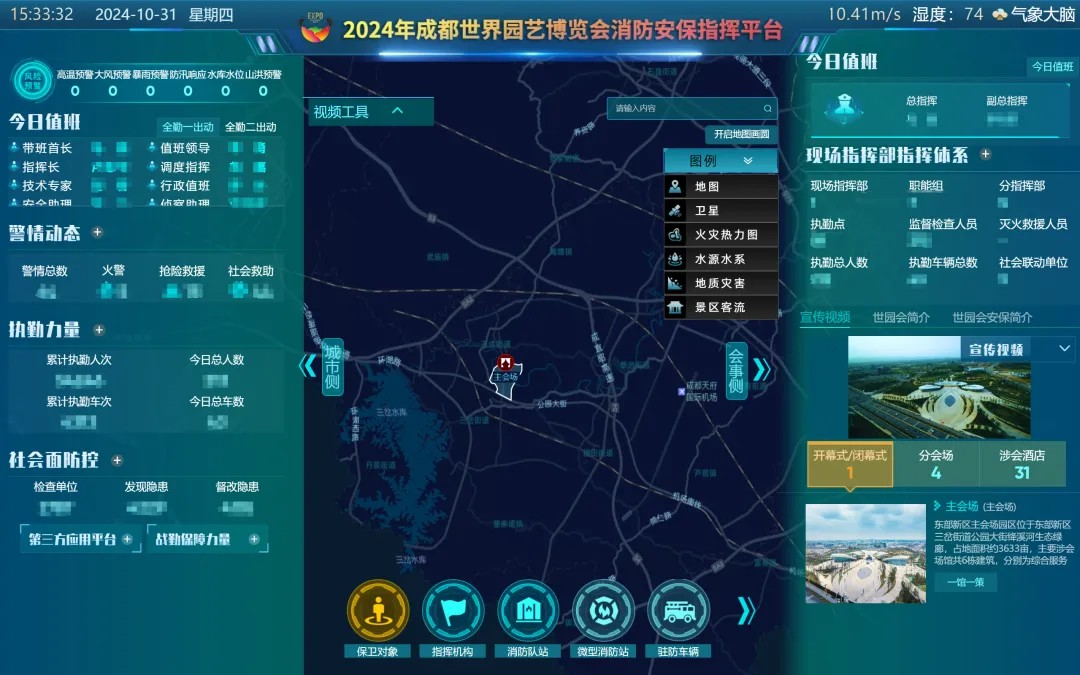Click the search magnifier icon in map search box
This screenshot has width=1080, height=675.
pos(767,108)
